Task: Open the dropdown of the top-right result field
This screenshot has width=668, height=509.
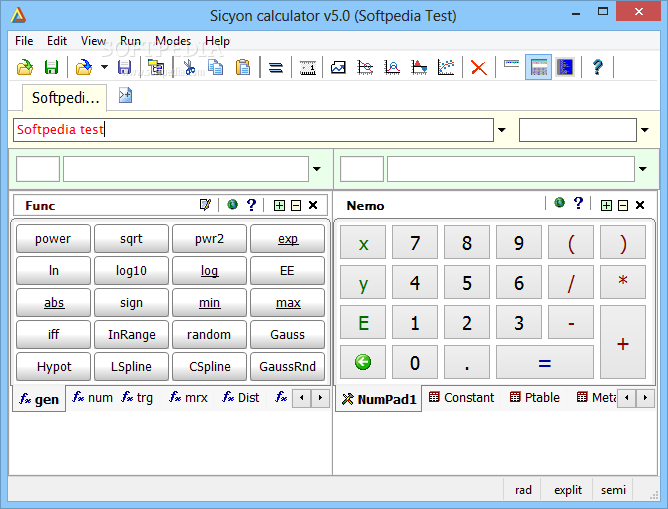Action: coord(645,130)
